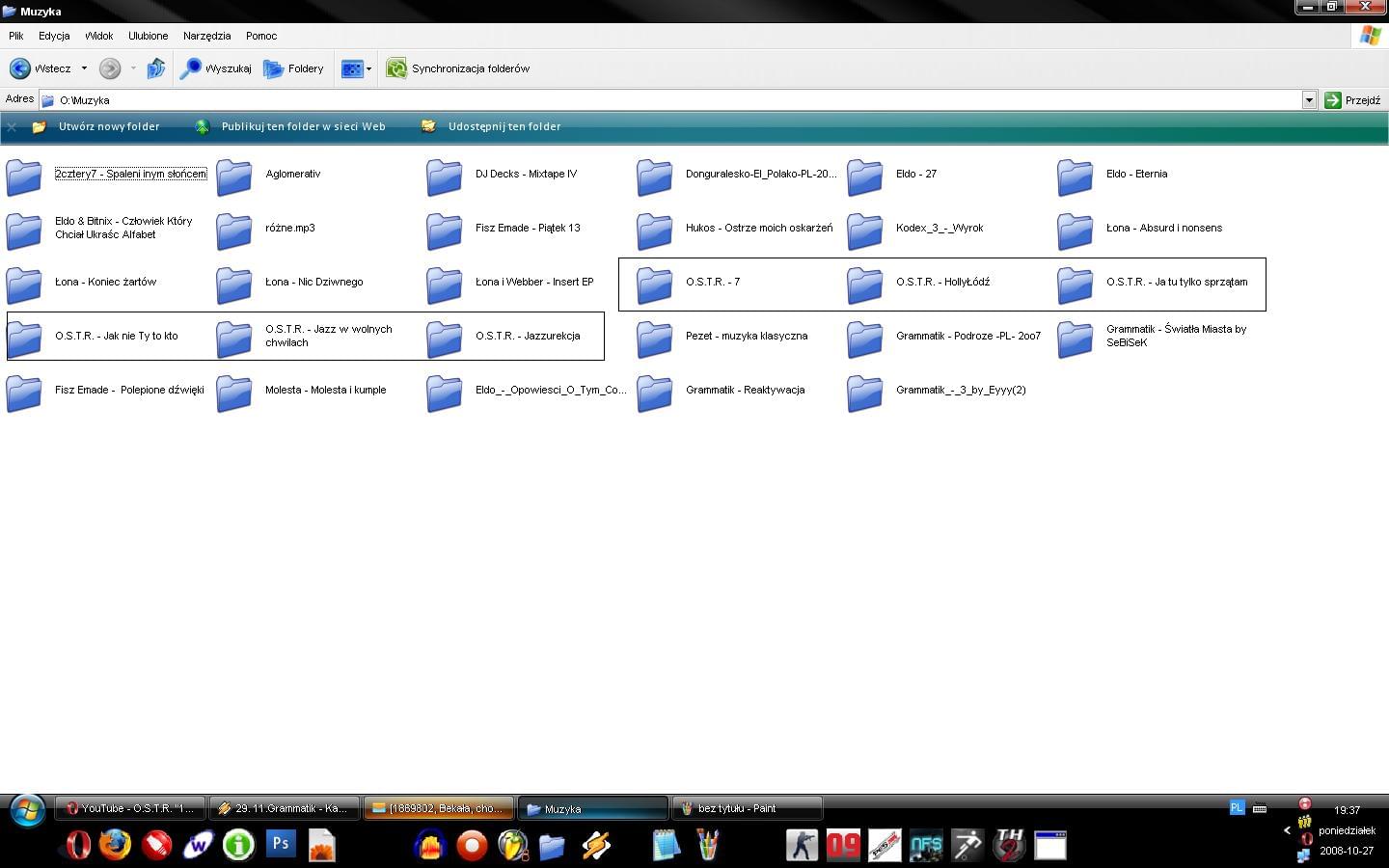Start Synchronizacja folderów
This screenshot has width=1389, height=868.
[458, 68]
